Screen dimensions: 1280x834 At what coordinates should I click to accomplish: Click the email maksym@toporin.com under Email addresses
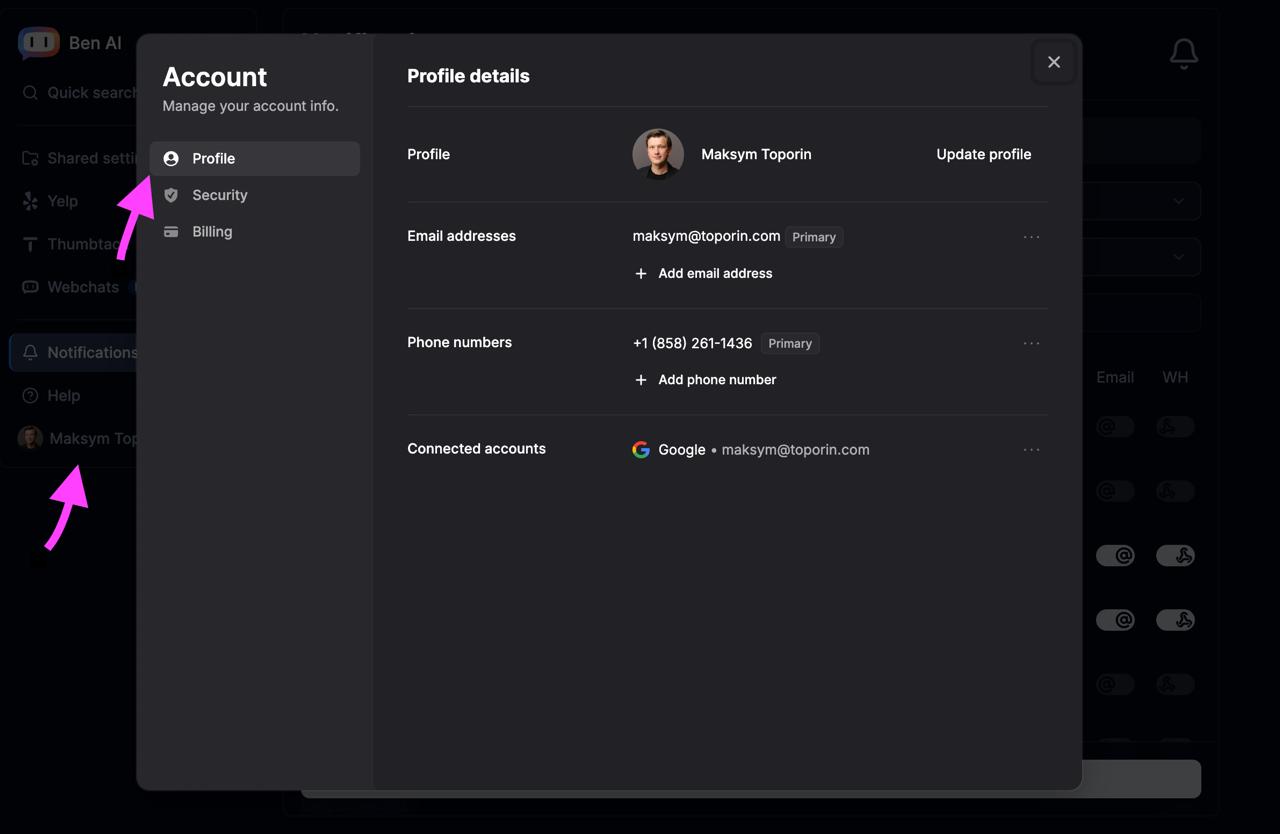706,236
